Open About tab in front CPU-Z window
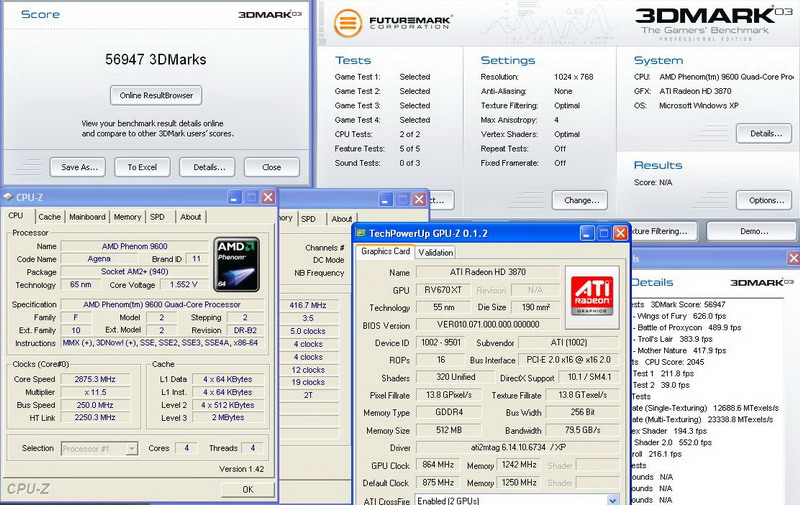The height and width of the screenshot is (505, 800). click(190, 217)
